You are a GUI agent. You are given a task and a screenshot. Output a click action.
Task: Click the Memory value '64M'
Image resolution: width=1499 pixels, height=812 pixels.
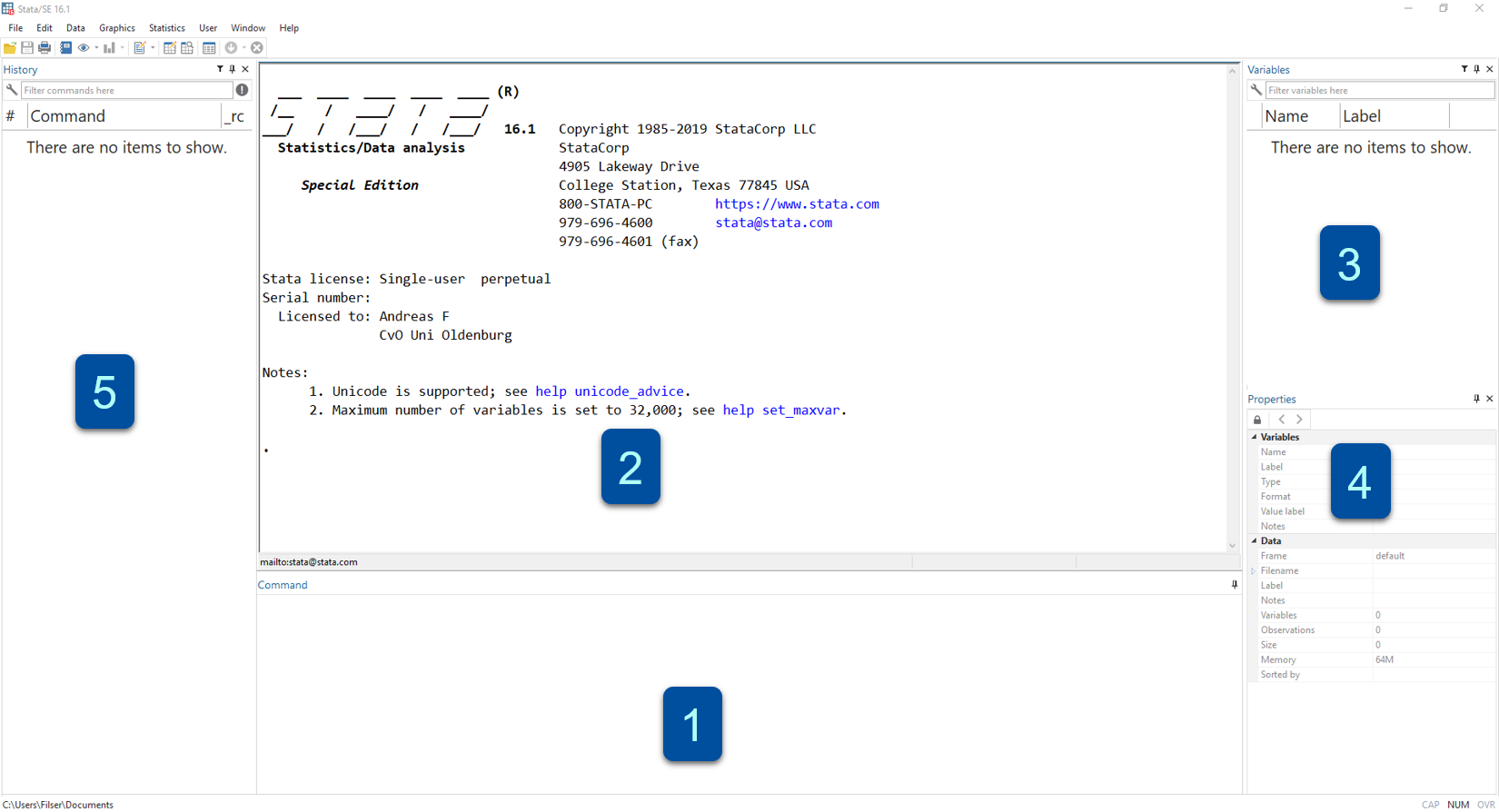[1385, 660]
